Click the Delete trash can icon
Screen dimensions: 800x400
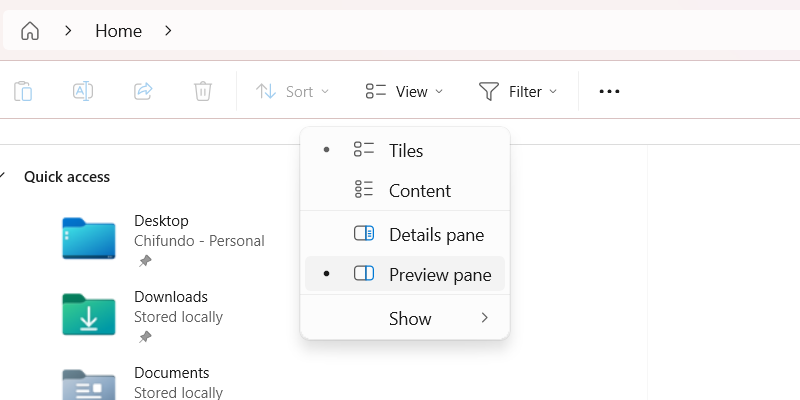[x=203, y=92]
